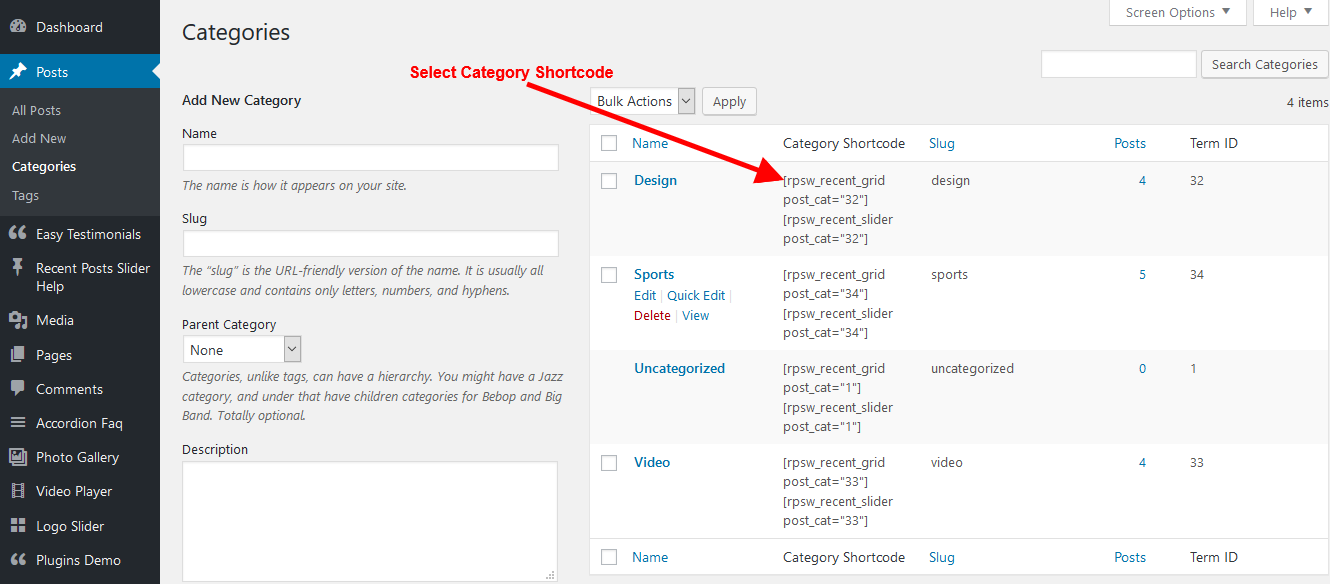
Task: Check the Design category checkbox
Action: 609,181
